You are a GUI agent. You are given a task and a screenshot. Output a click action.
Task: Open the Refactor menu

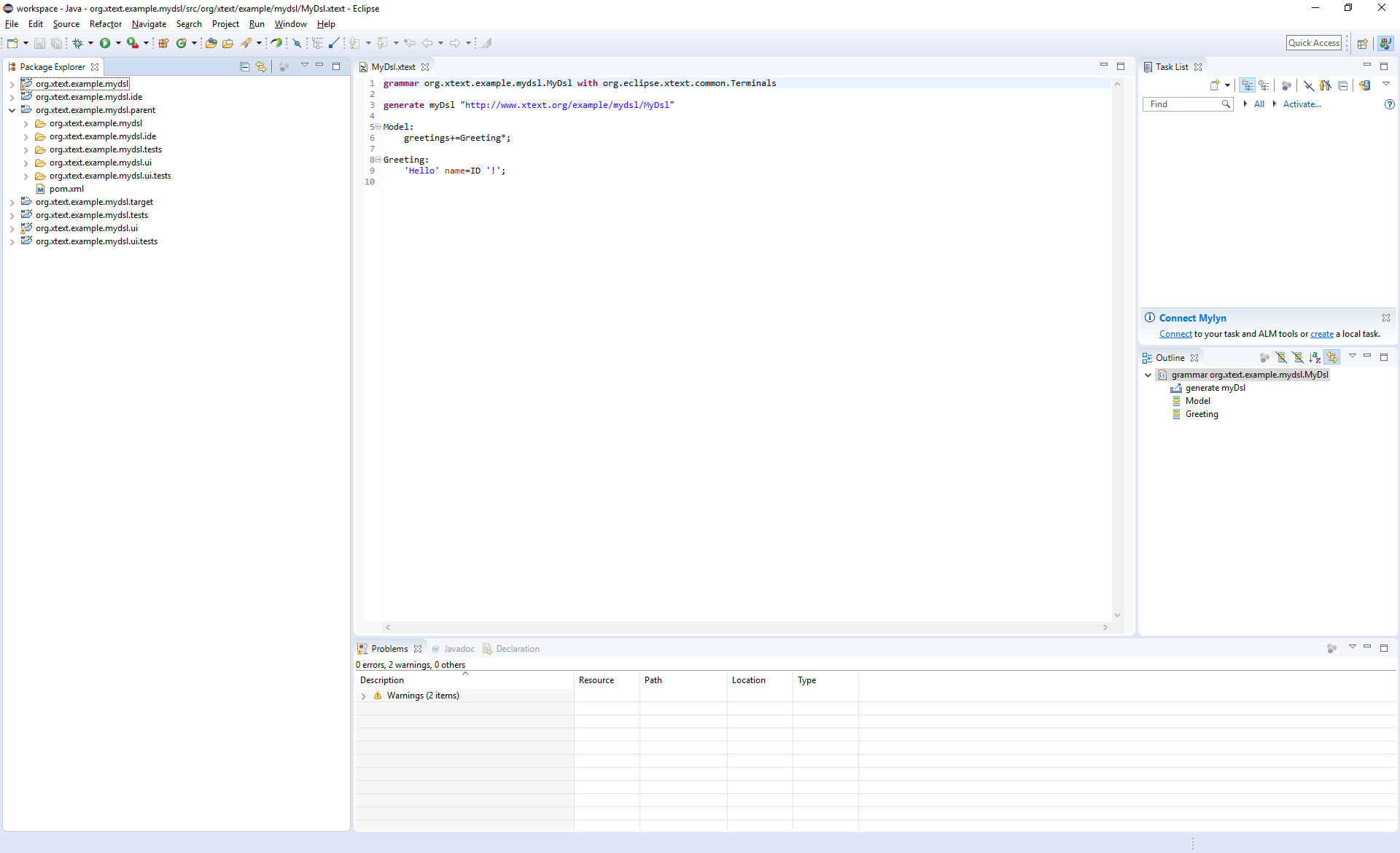(106, 24)
